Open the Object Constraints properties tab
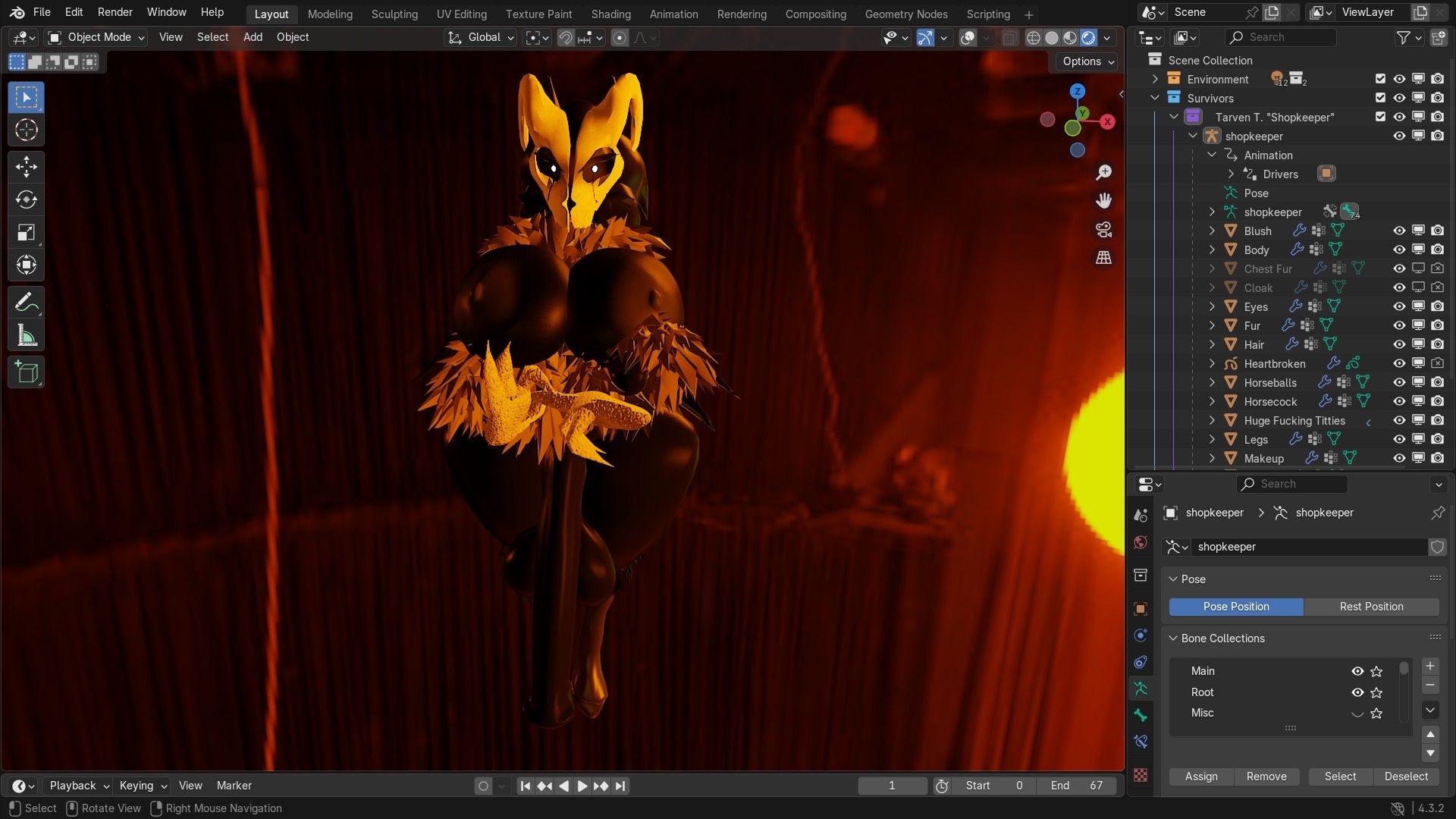 pos(1141,662)
